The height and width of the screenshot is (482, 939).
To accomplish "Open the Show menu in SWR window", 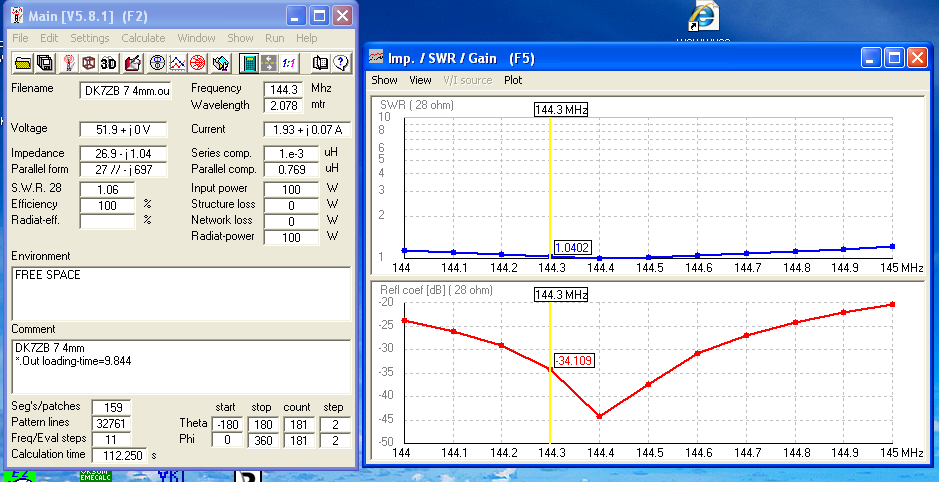I will [384, 80].
